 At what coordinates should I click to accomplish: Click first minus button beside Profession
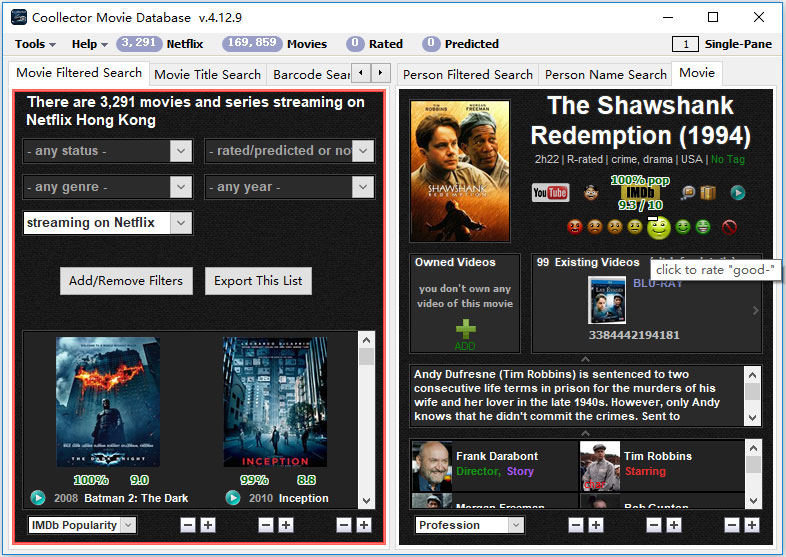coord(576,525)
